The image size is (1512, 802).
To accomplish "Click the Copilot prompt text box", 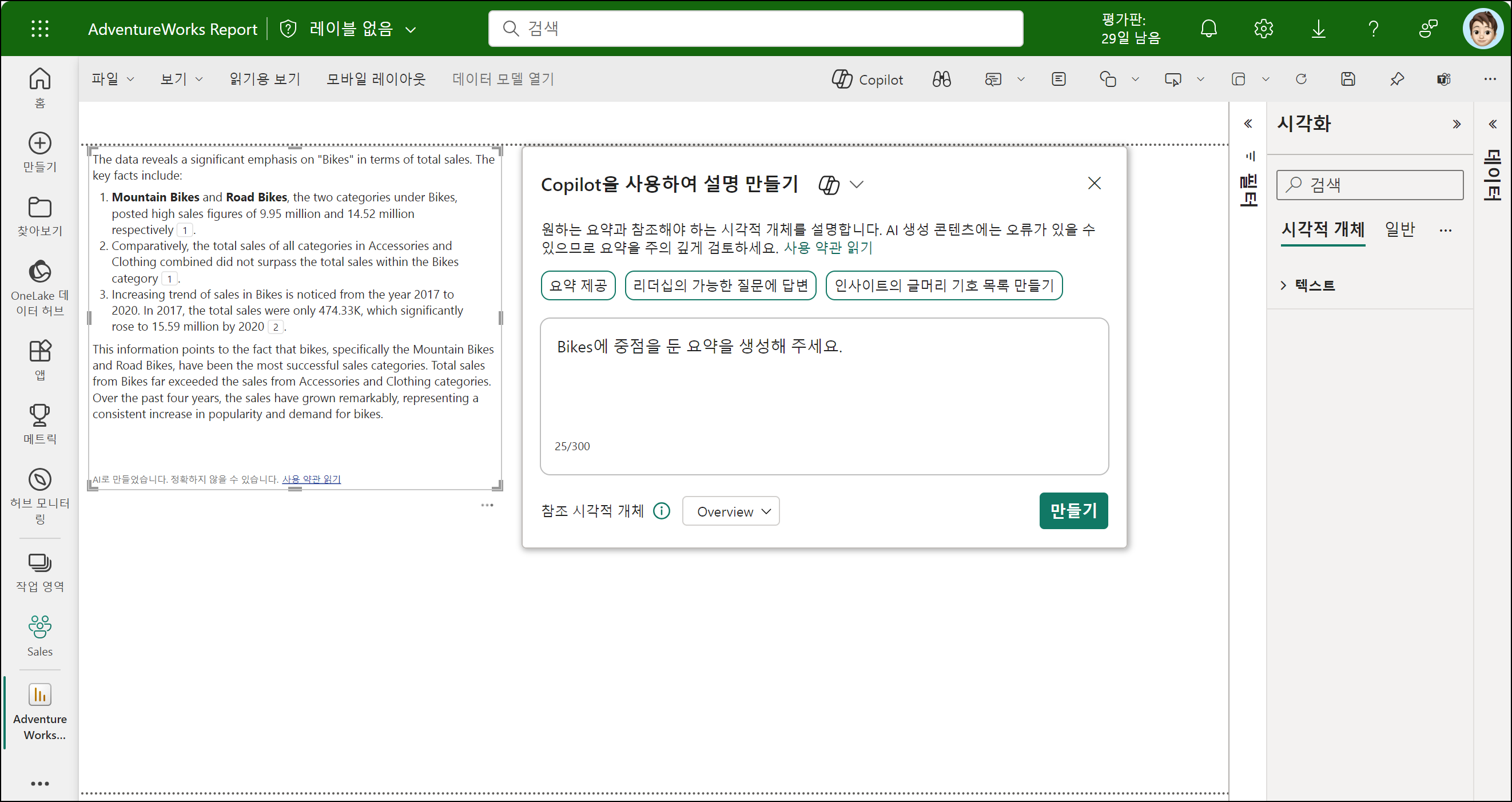I will [823, 387].
